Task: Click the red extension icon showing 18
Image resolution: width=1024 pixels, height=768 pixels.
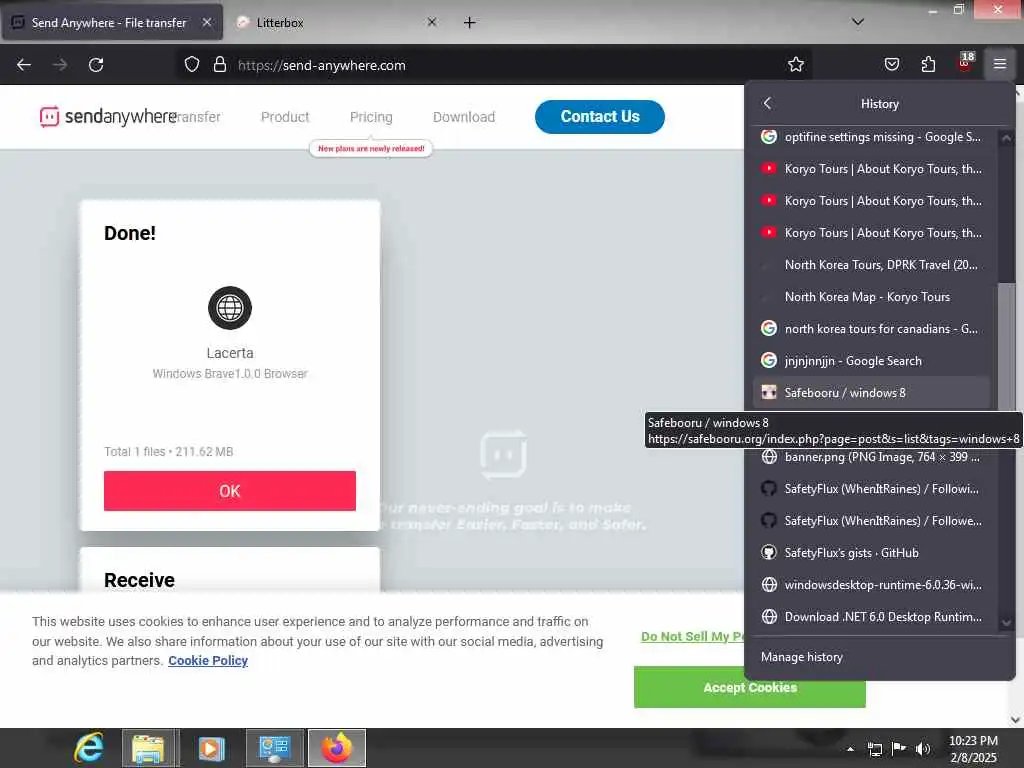Action: pyautogui.click(x=965, y=63)
